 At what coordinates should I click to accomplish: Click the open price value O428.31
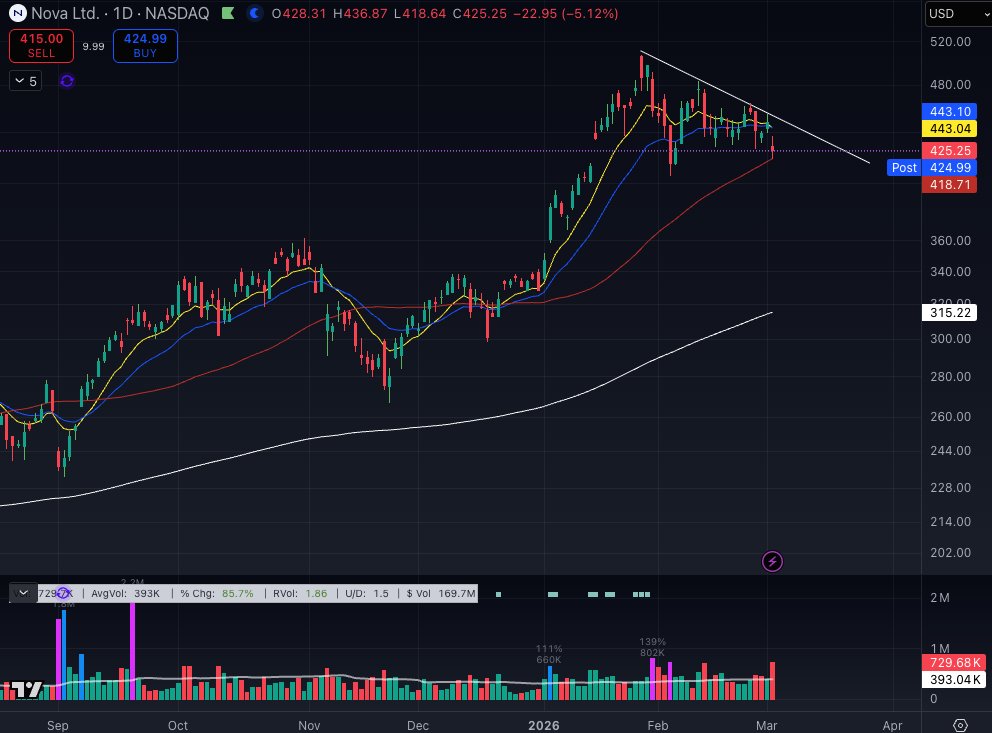[299, 13]
